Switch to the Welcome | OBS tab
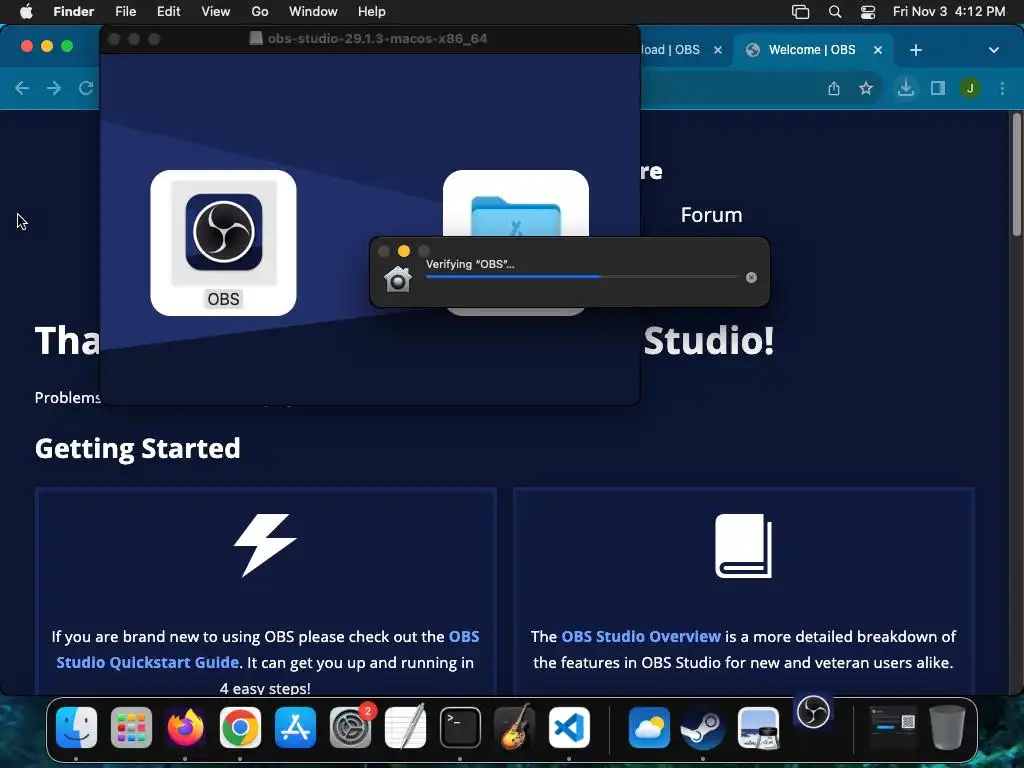Screen dimensions: 1024x768 pos(812,50)
